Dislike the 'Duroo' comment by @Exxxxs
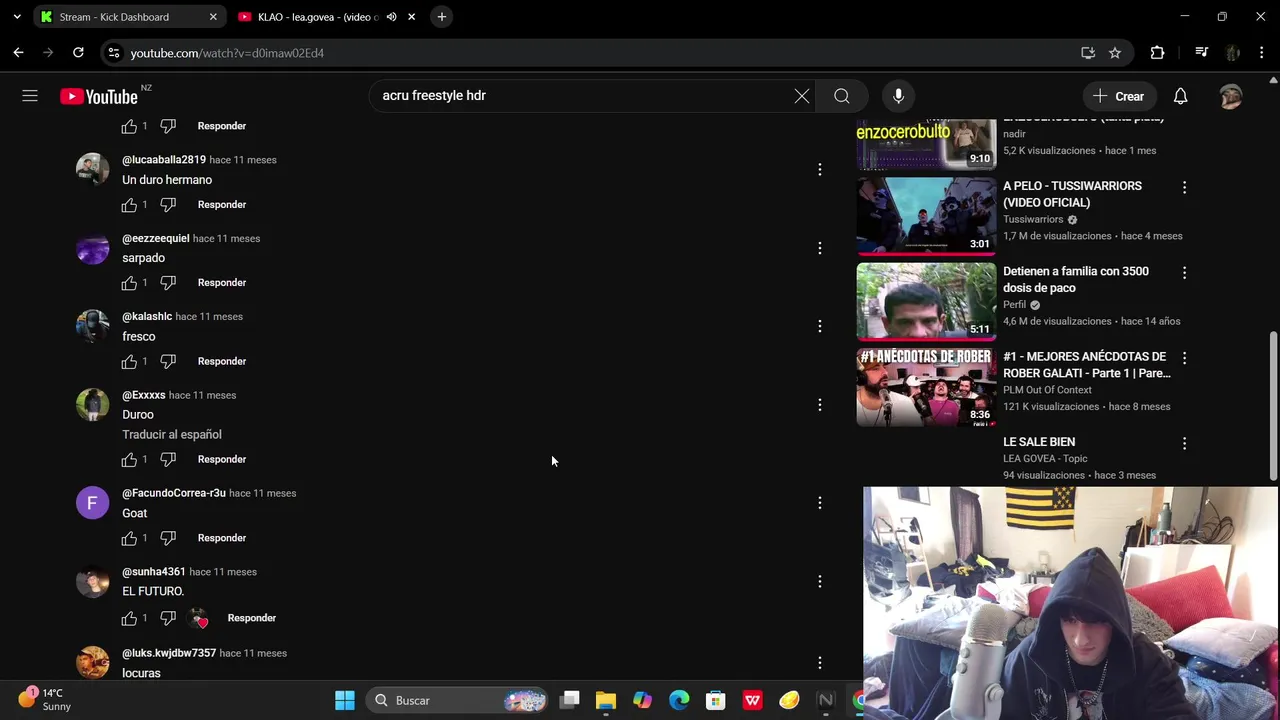 (x=168, y=460)
